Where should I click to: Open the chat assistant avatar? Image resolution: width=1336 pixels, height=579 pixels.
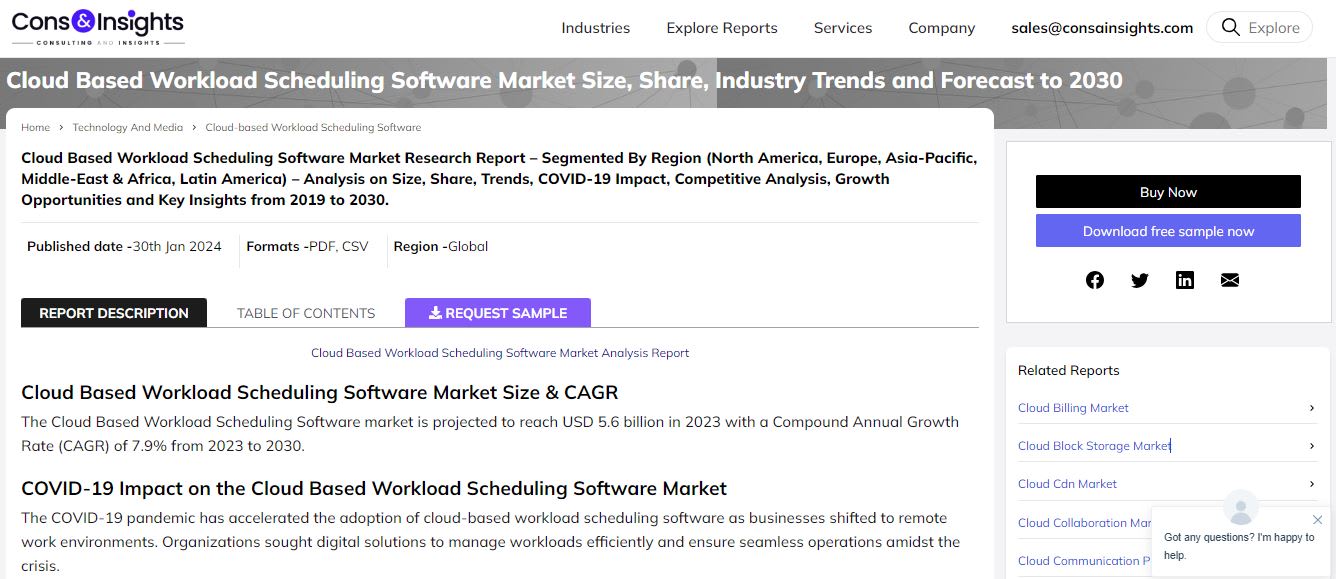click(1241, 508)
